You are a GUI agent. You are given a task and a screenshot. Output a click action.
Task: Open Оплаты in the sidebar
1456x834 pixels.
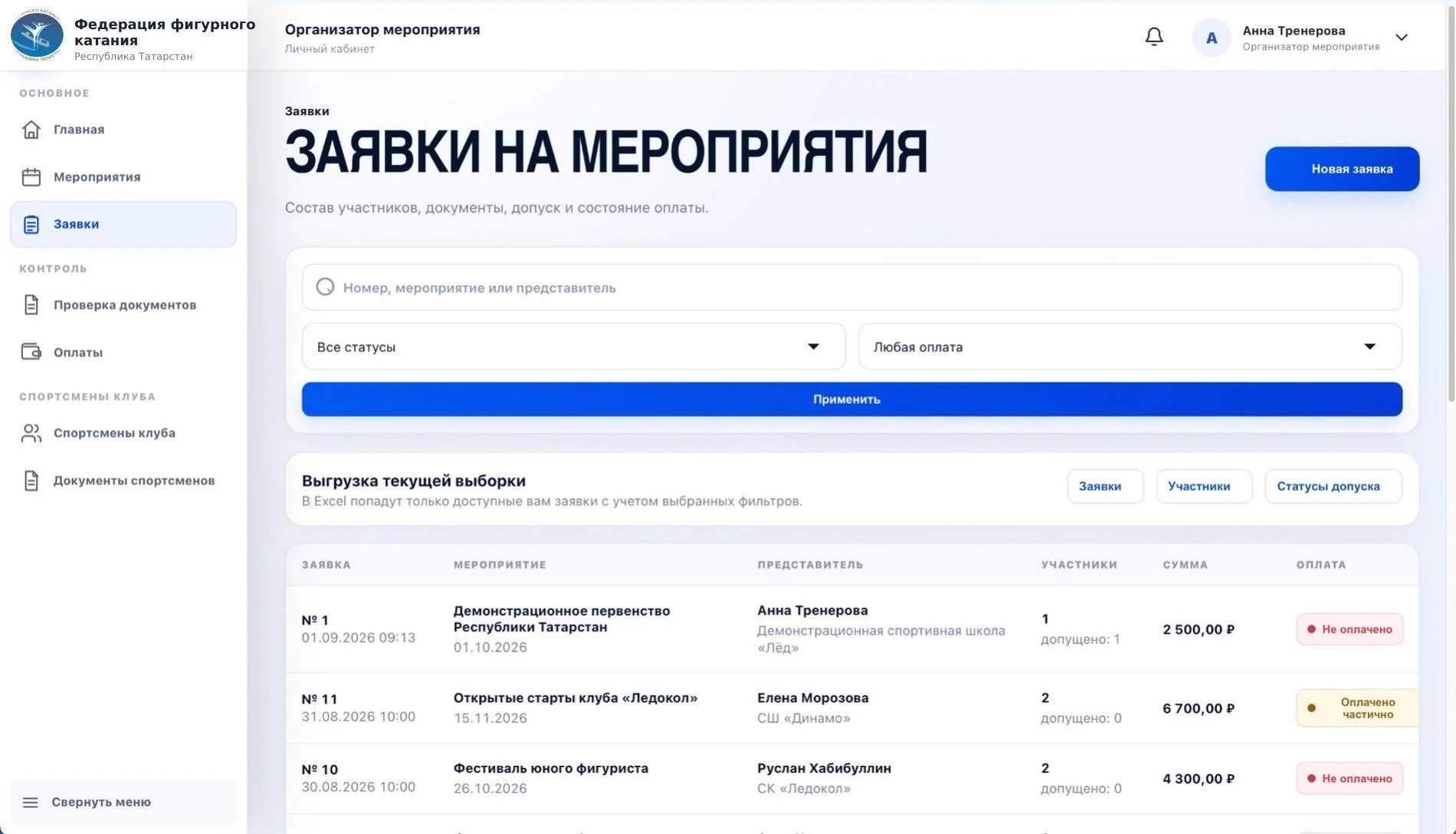(x=123, y=353)
